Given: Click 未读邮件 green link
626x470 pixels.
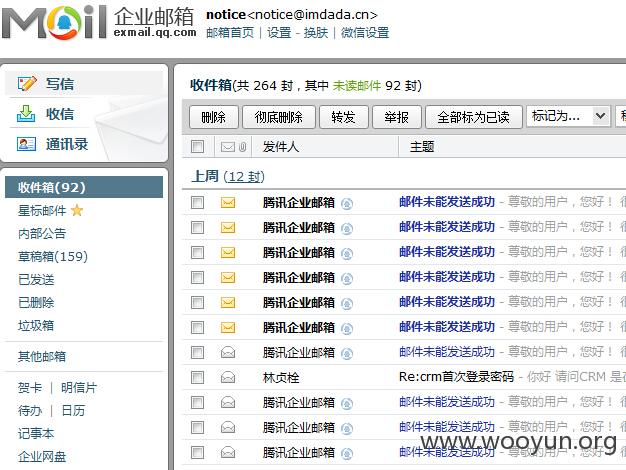Looking at the screenshot, I should pyautogui.click(x=357, y=85).
